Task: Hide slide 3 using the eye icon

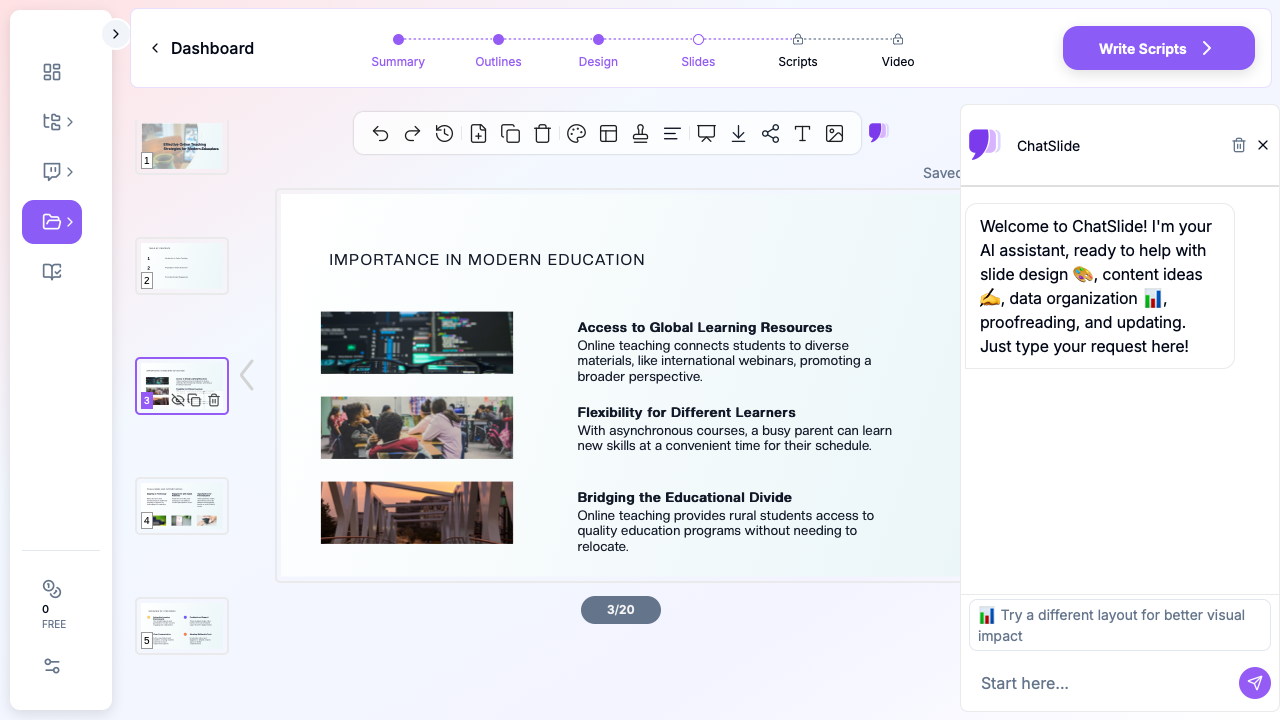Action: 178,400
